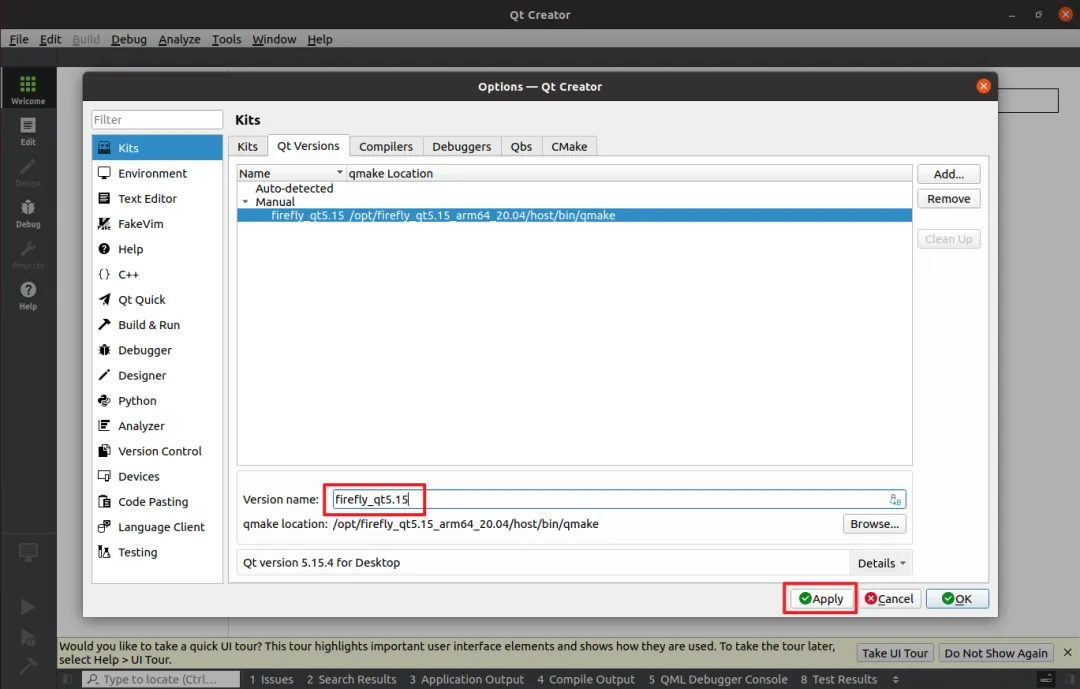Open Welcome mode in the left sidebar
The width and height of the screenshot is (1080, 689).
[x=28, y=89]
